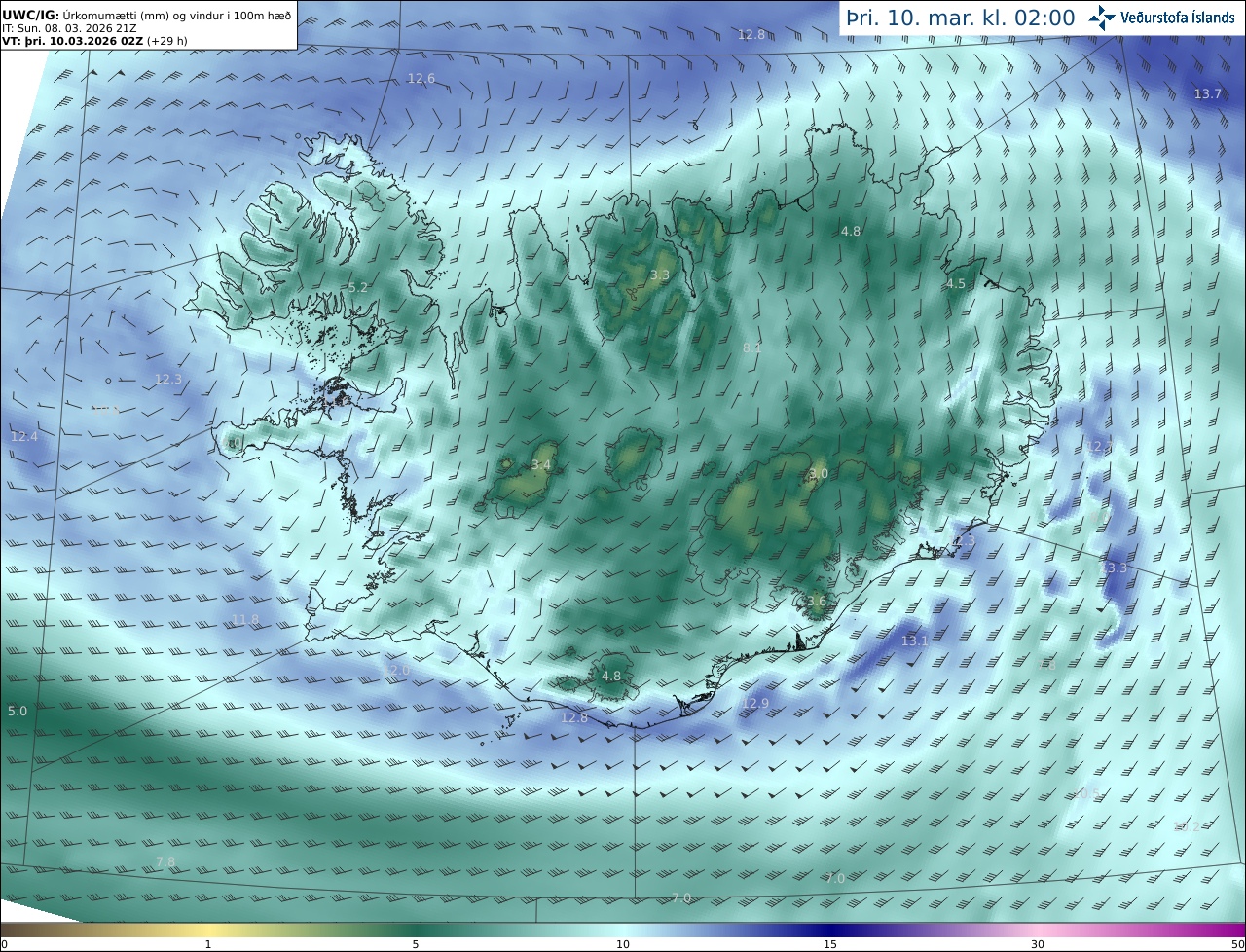Viewport: 1246px width, 952px height.
Task: Click the 50 tick on the colour scale
Action: tap(1238, 944)
